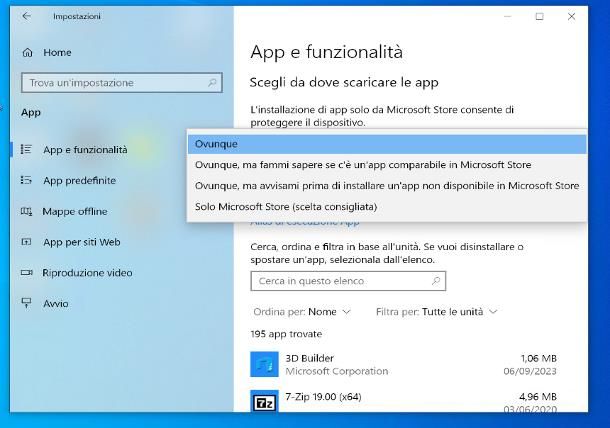Open Riproduzione video in the sidebar
The width and height of the screenshot is (610, 428).
[x=87, y=273]
